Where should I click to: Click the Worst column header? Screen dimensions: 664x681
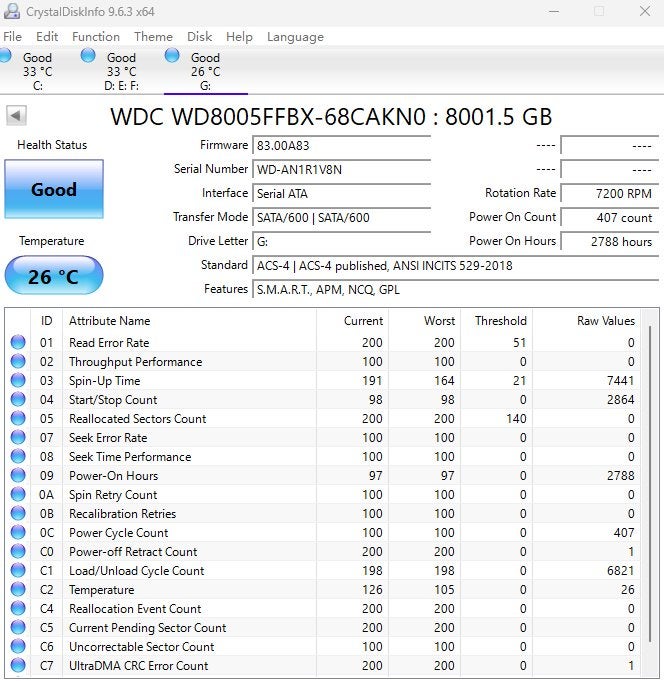425,321
